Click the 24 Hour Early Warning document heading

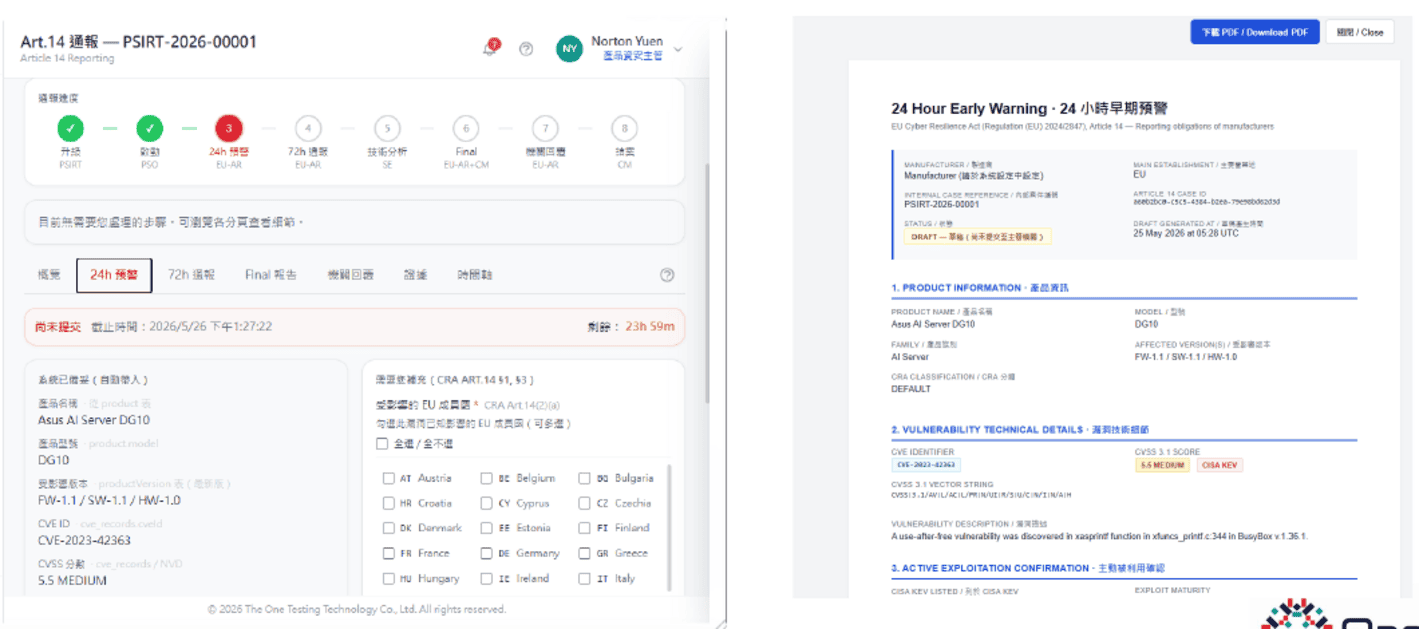coord(1029,108)
